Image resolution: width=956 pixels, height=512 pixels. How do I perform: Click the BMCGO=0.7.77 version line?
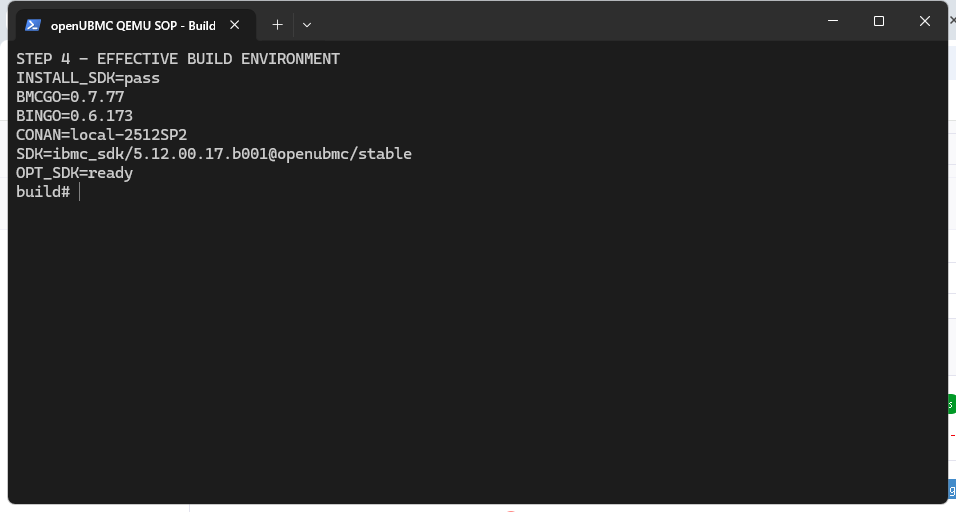pyautogui.click(x=70, y=97)
